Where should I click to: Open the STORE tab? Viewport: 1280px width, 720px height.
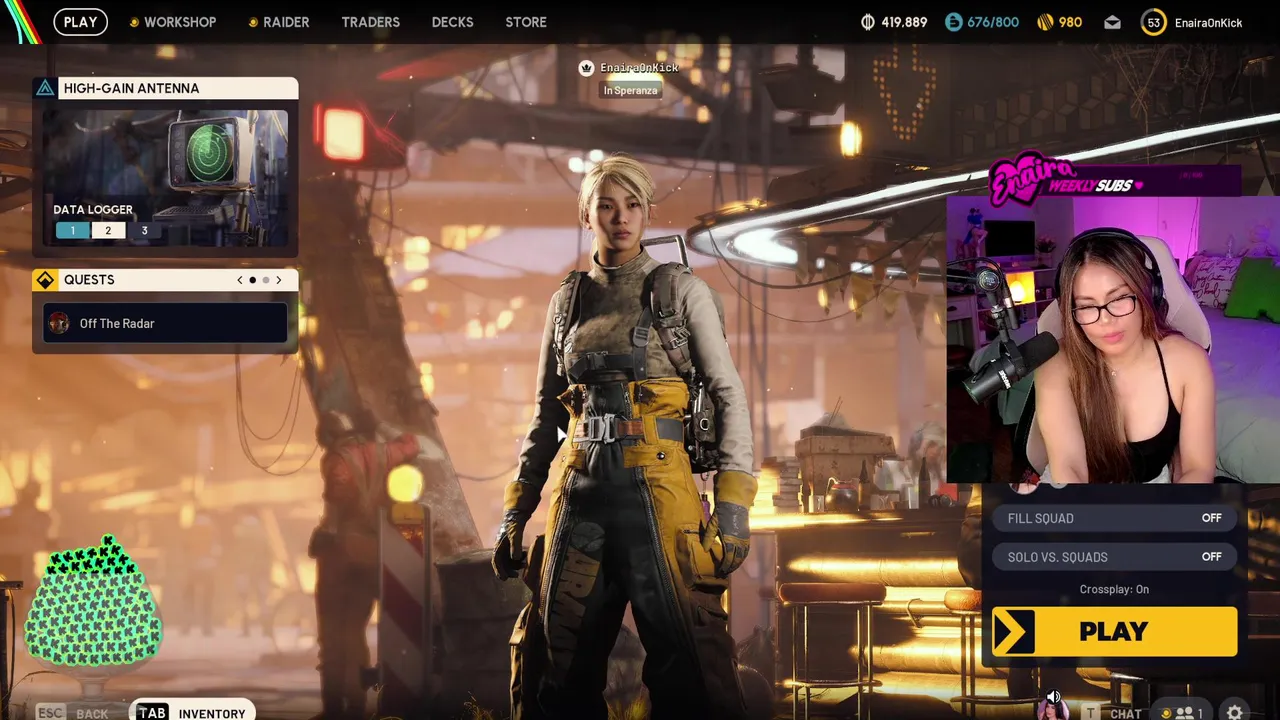pos(526,22)
